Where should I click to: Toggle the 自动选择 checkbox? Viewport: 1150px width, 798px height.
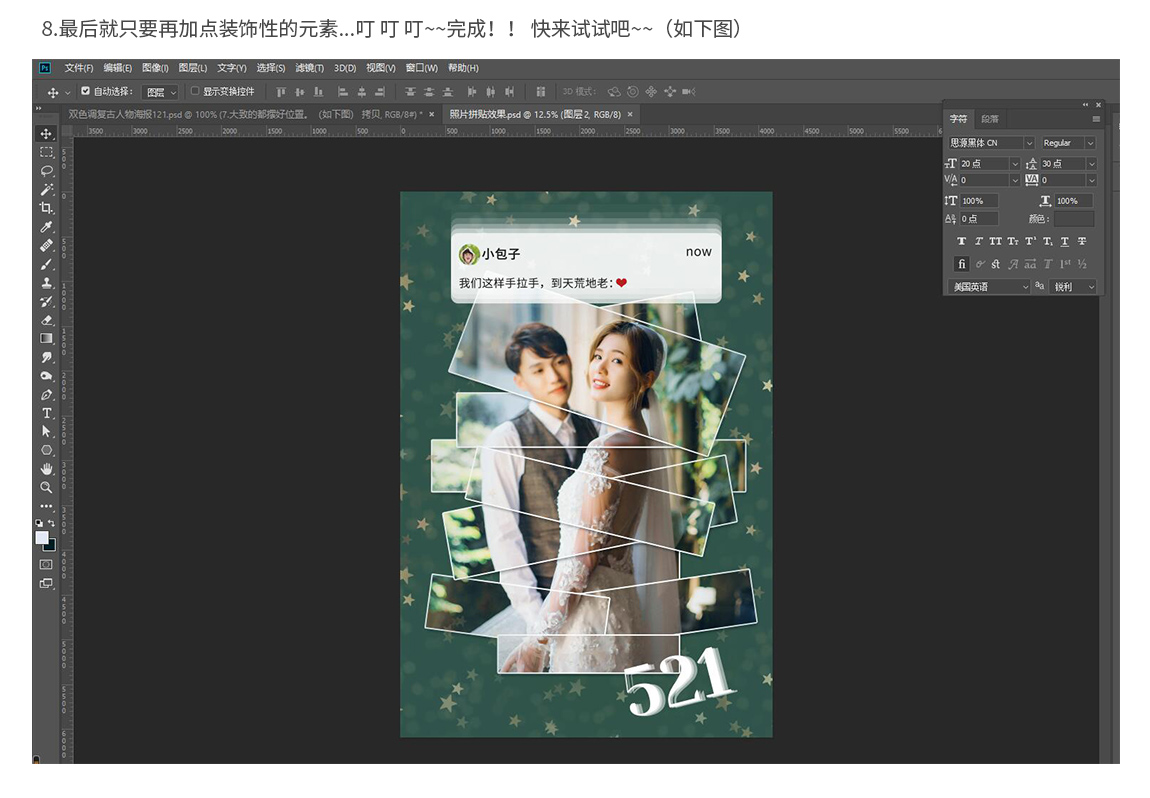[x=85, y=91]
